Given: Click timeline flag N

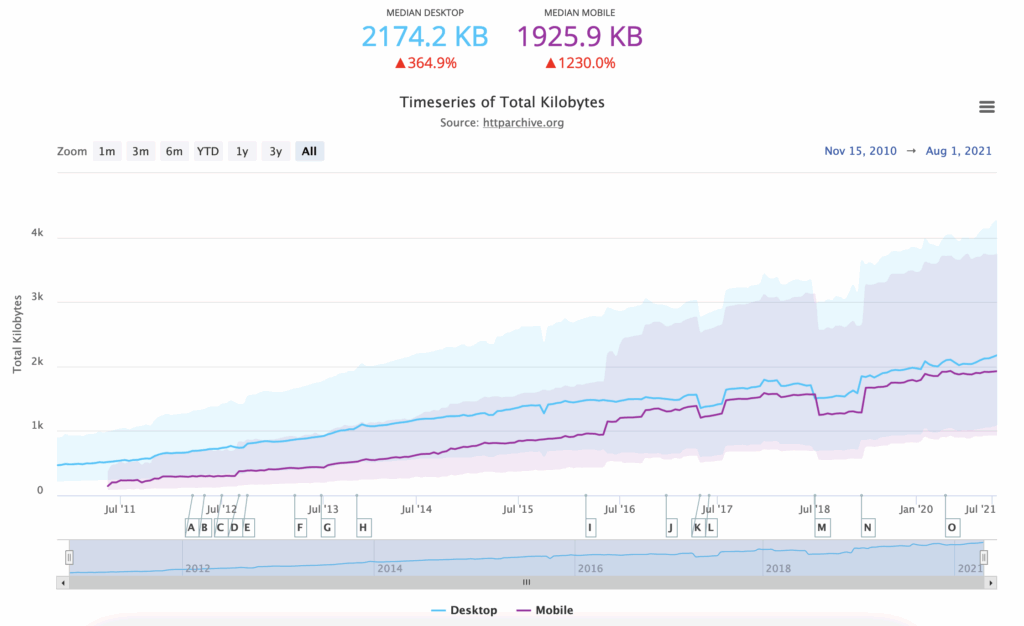Looking at the screenshot, I should tap(867, 527).
